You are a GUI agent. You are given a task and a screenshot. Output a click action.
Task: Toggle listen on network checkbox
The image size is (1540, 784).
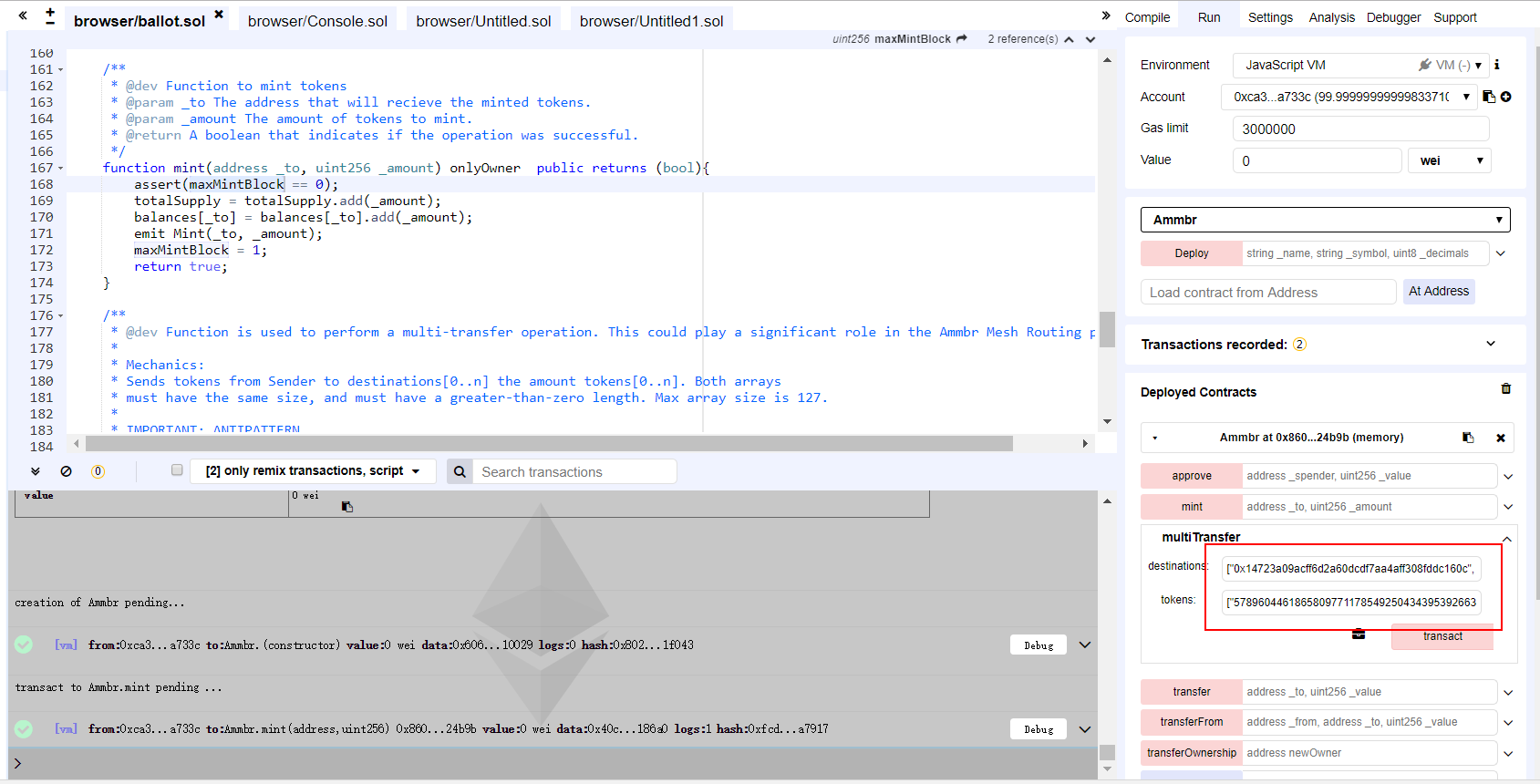(x=177, y=470)
